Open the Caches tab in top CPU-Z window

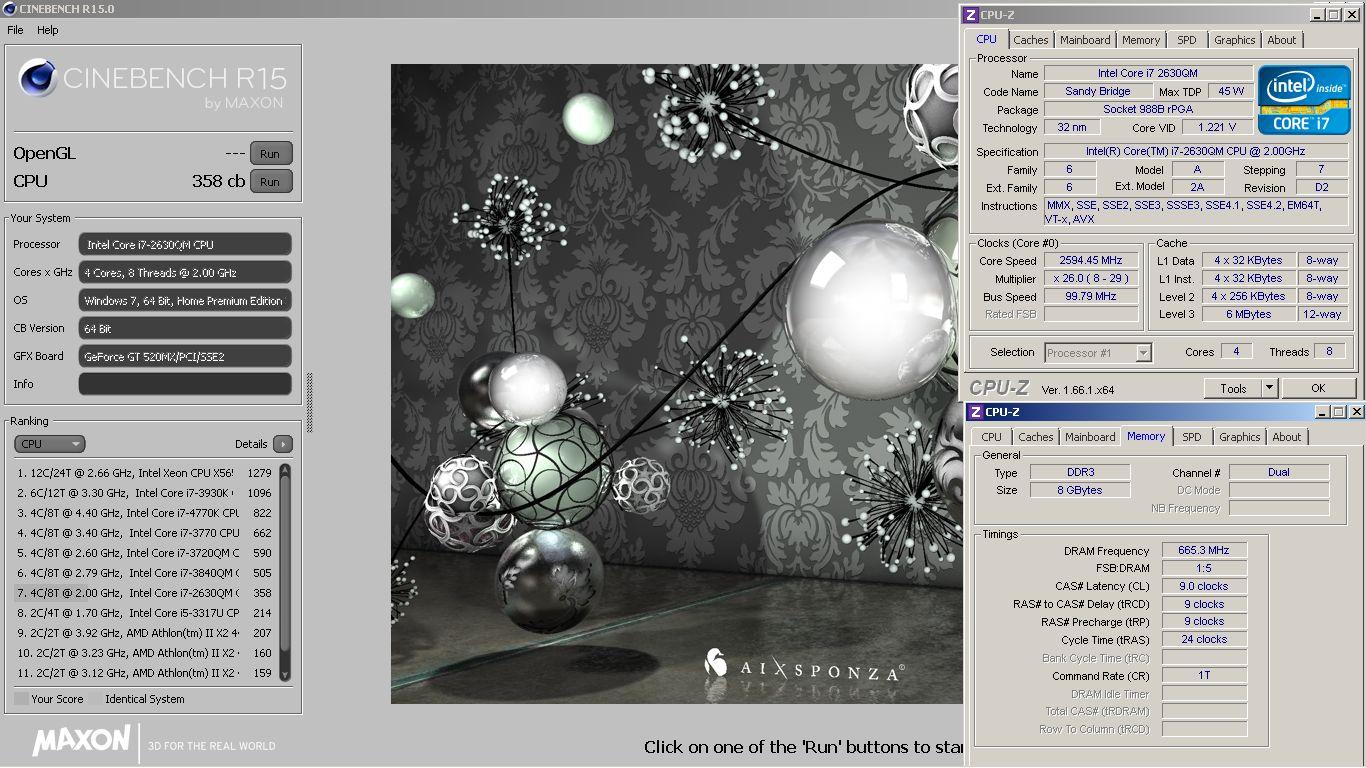[x=1031, y=40]
